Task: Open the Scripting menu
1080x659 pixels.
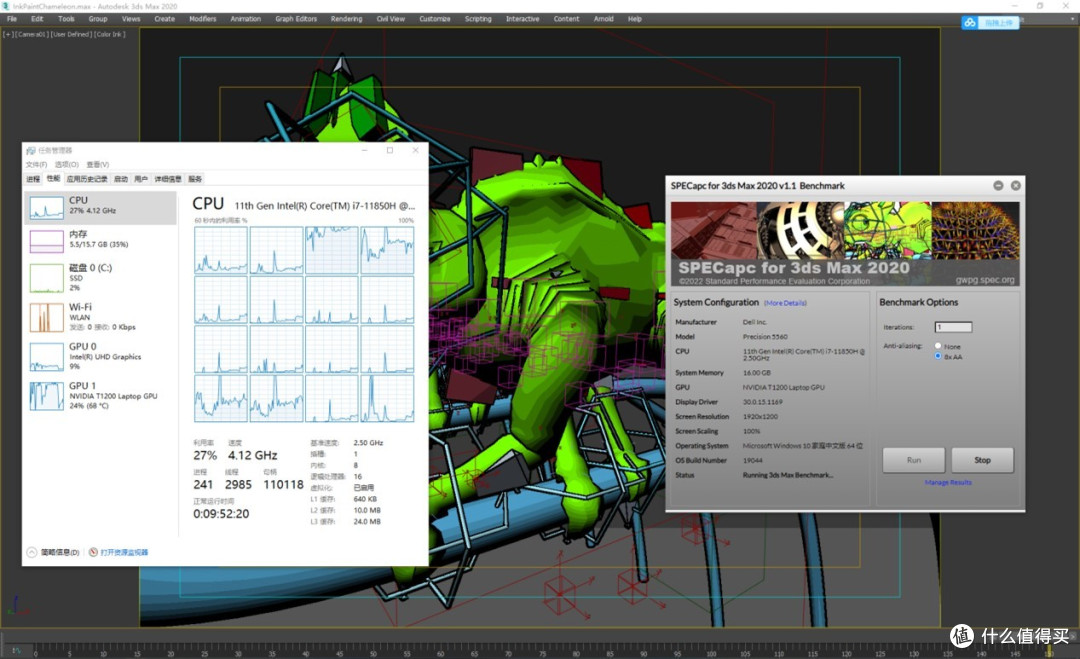Action: coord(478,19)
